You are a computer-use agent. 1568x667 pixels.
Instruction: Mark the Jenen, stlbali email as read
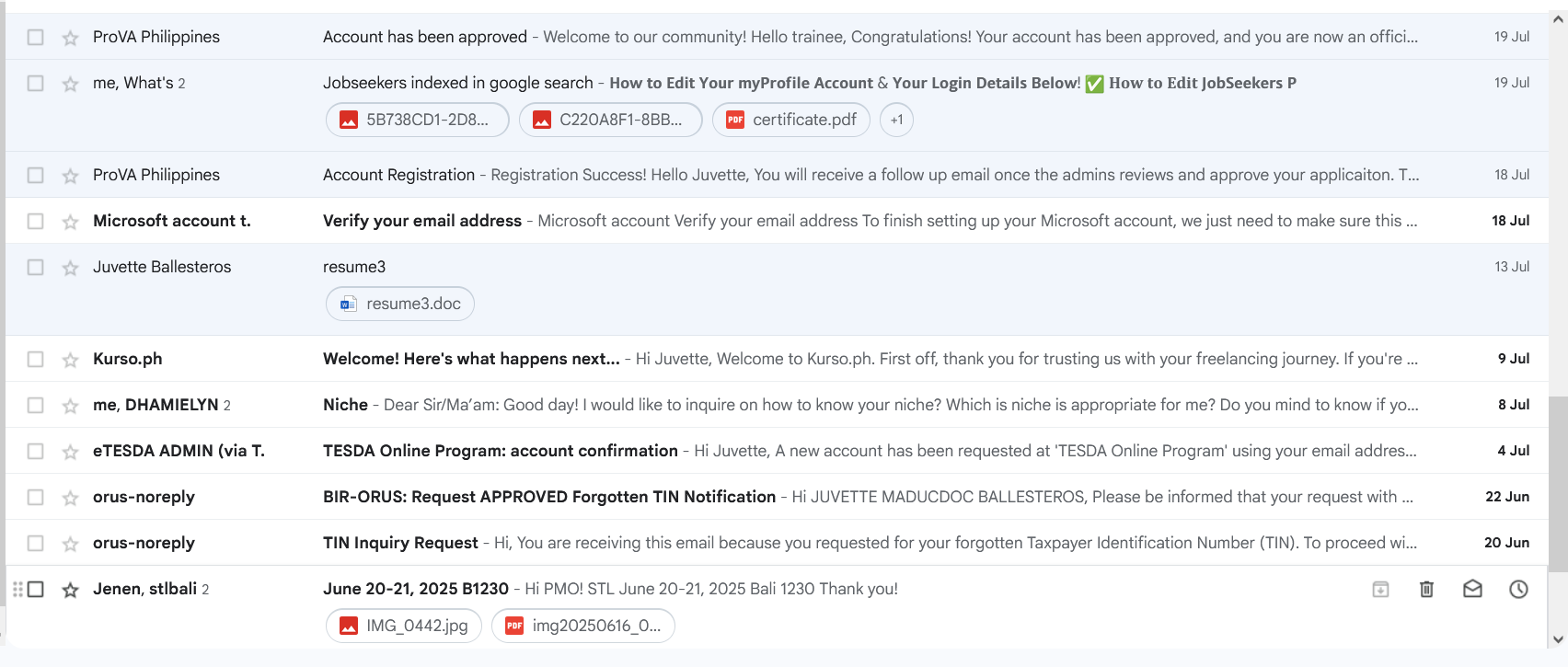pyautogui.click(x=1472, y=589)
